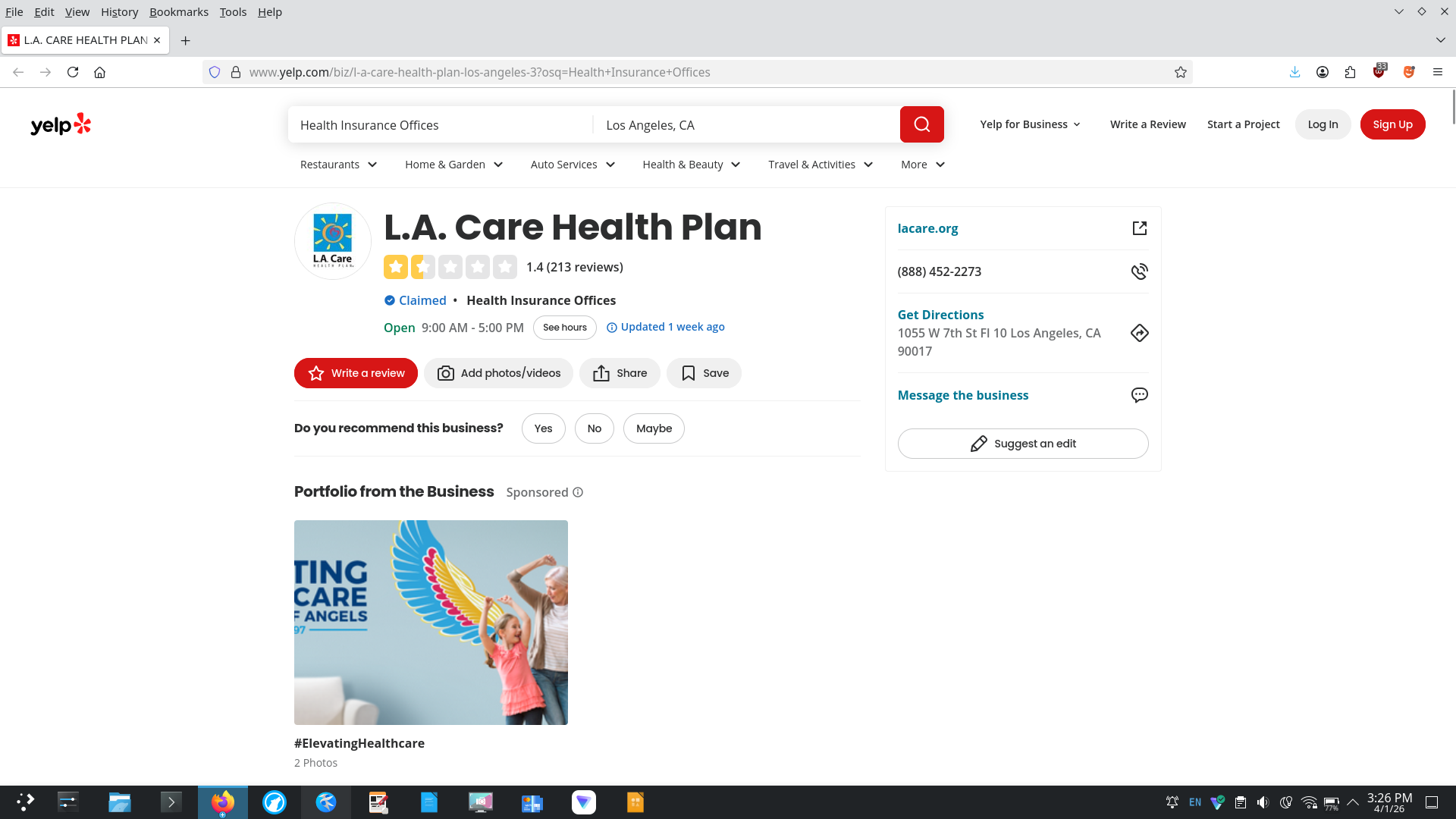Rate the business with the fifth star
Image resolution: width=1456 pixels, height=819 pixels.
pos(505,267)
